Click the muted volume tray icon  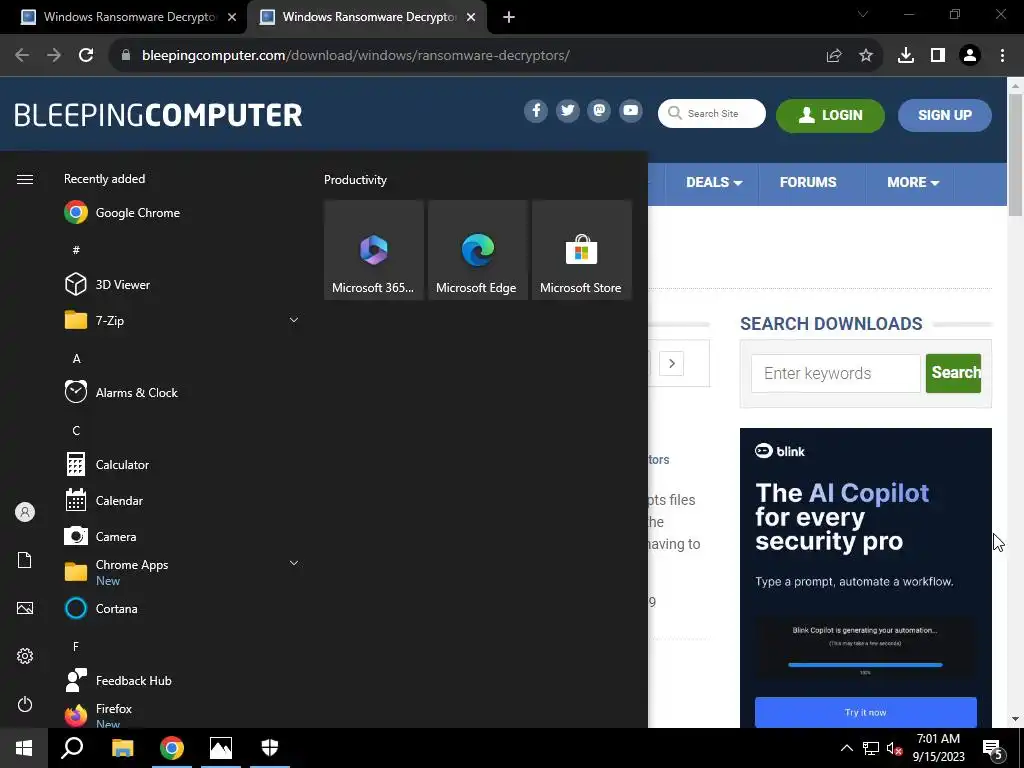tap(894, 748)
